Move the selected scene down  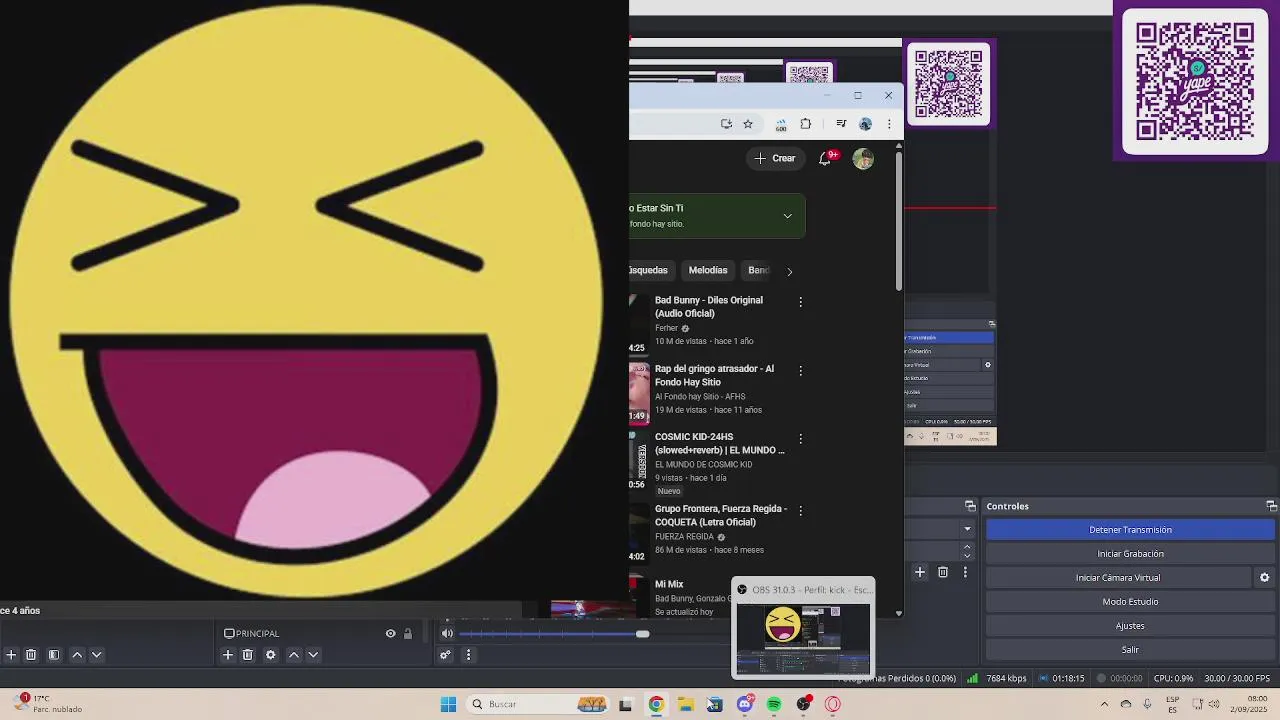[97, 655]
